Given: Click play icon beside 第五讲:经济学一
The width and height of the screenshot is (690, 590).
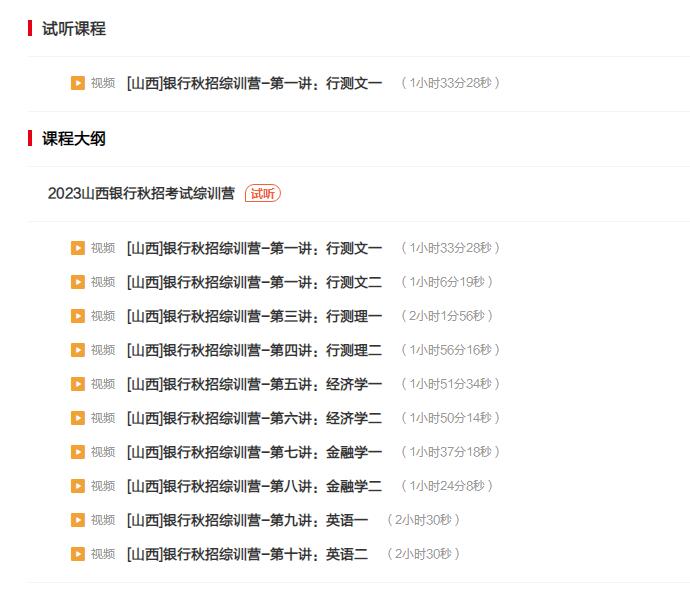Looking at the screenshot, I should point(78,384).
